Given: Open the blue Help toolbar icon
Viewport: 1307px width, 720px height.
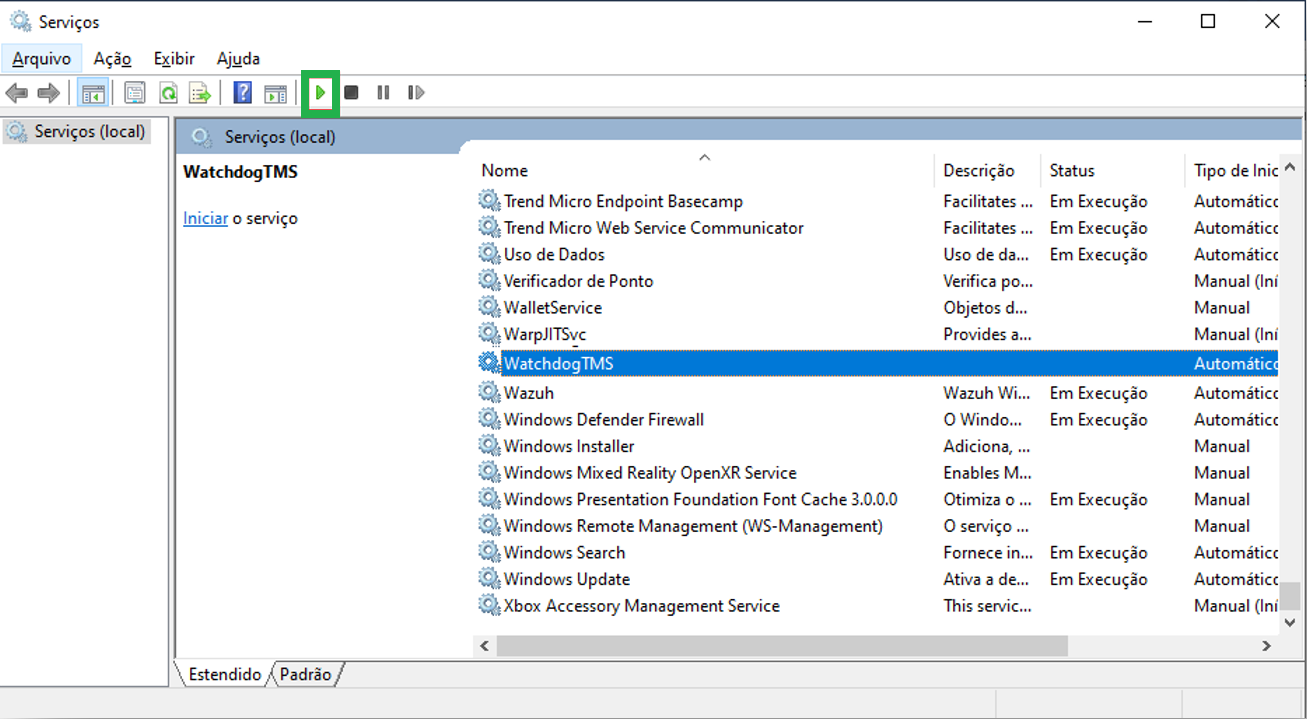Looking at the screenshot, I should pyautogui.click(x=242, y=93).
